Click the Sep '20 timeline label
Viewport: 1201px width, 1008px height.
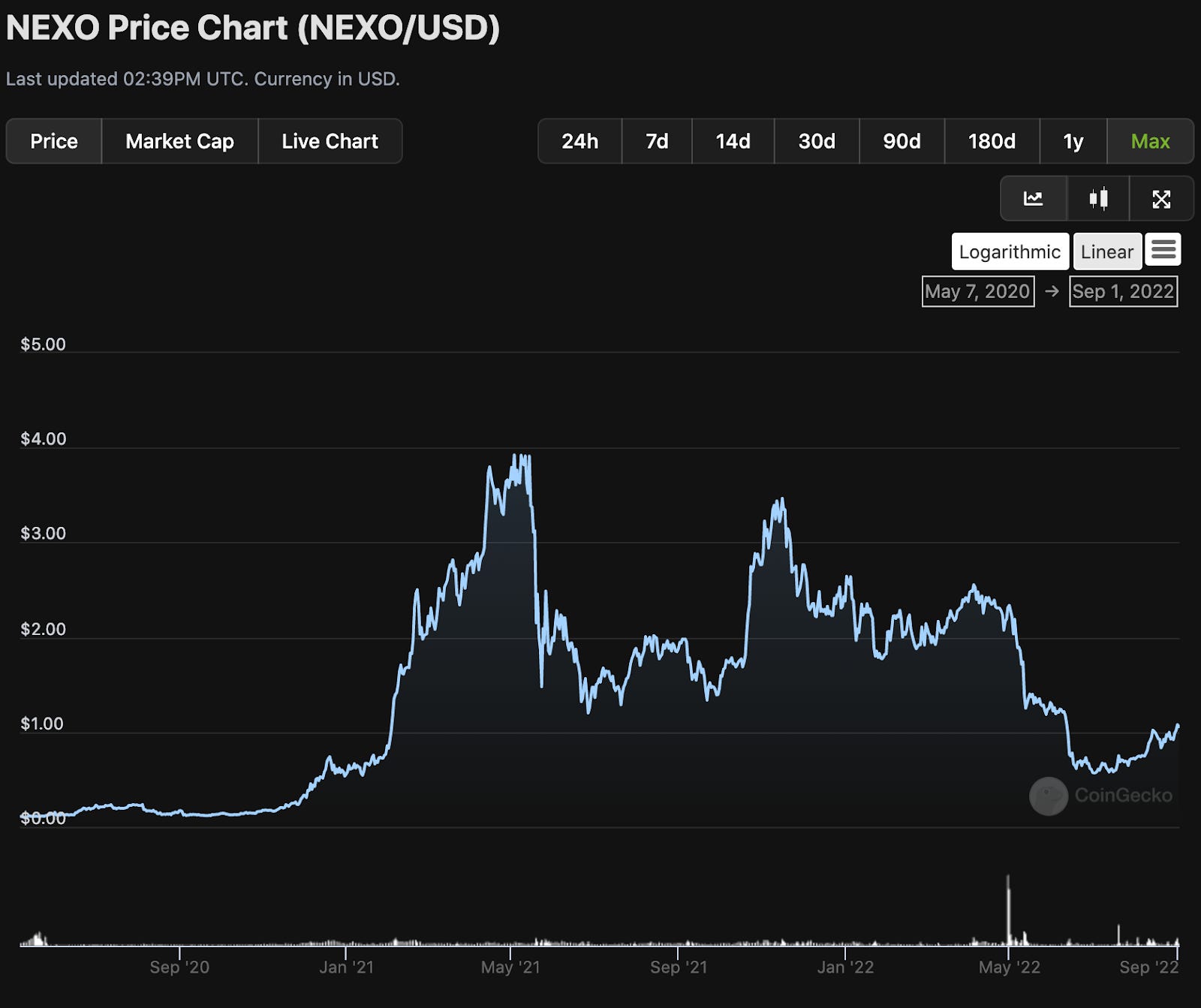179,967
